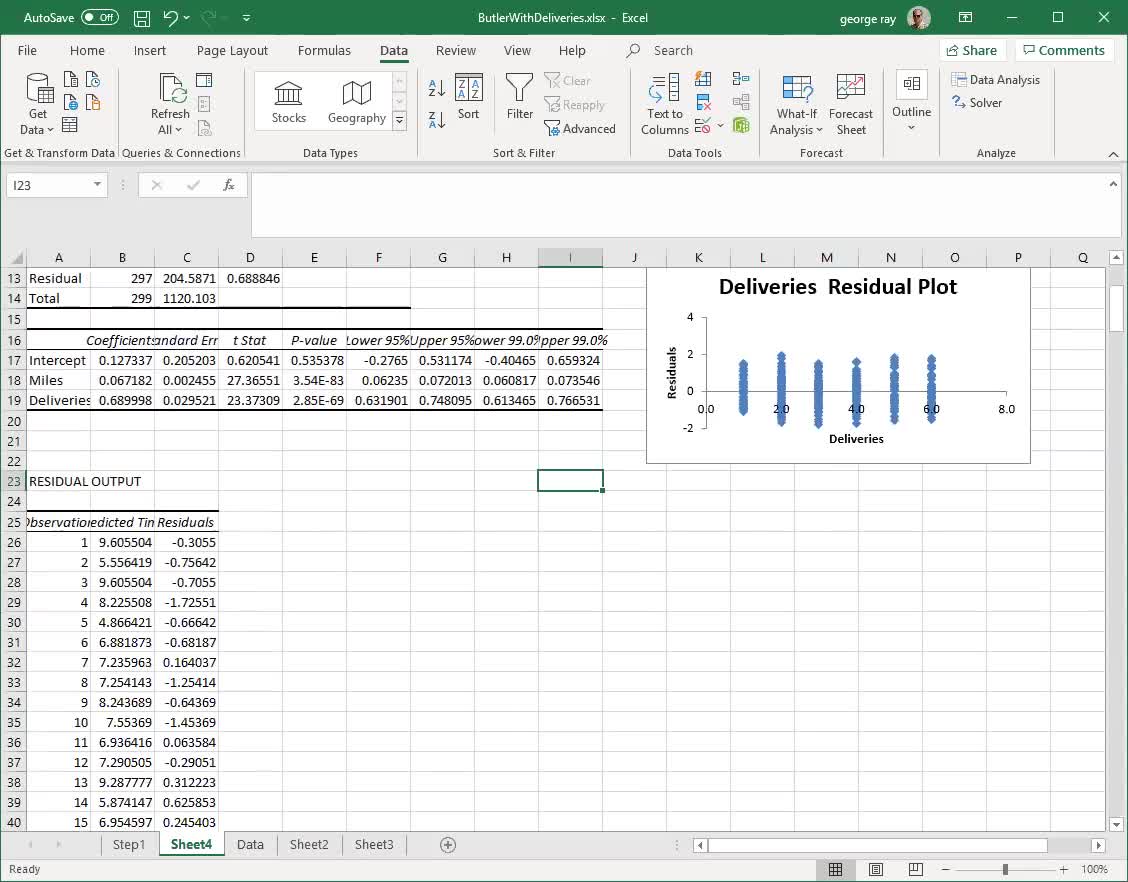The height and width of the screenshot is (882, 1128).
Task: Click Text to Columns icon
Action: point(664,104)
